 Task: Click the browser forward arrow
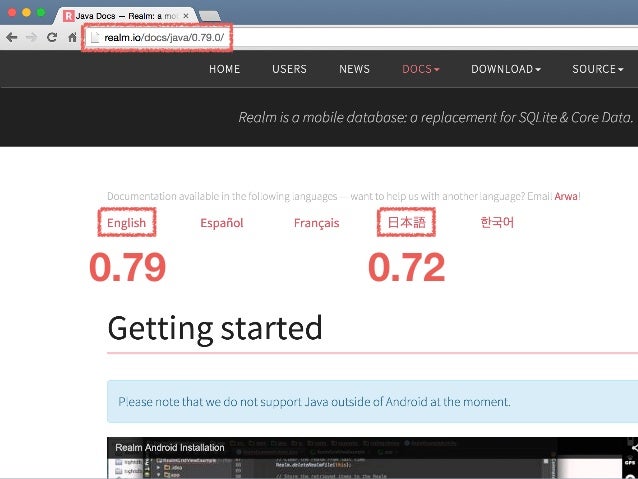31,37
